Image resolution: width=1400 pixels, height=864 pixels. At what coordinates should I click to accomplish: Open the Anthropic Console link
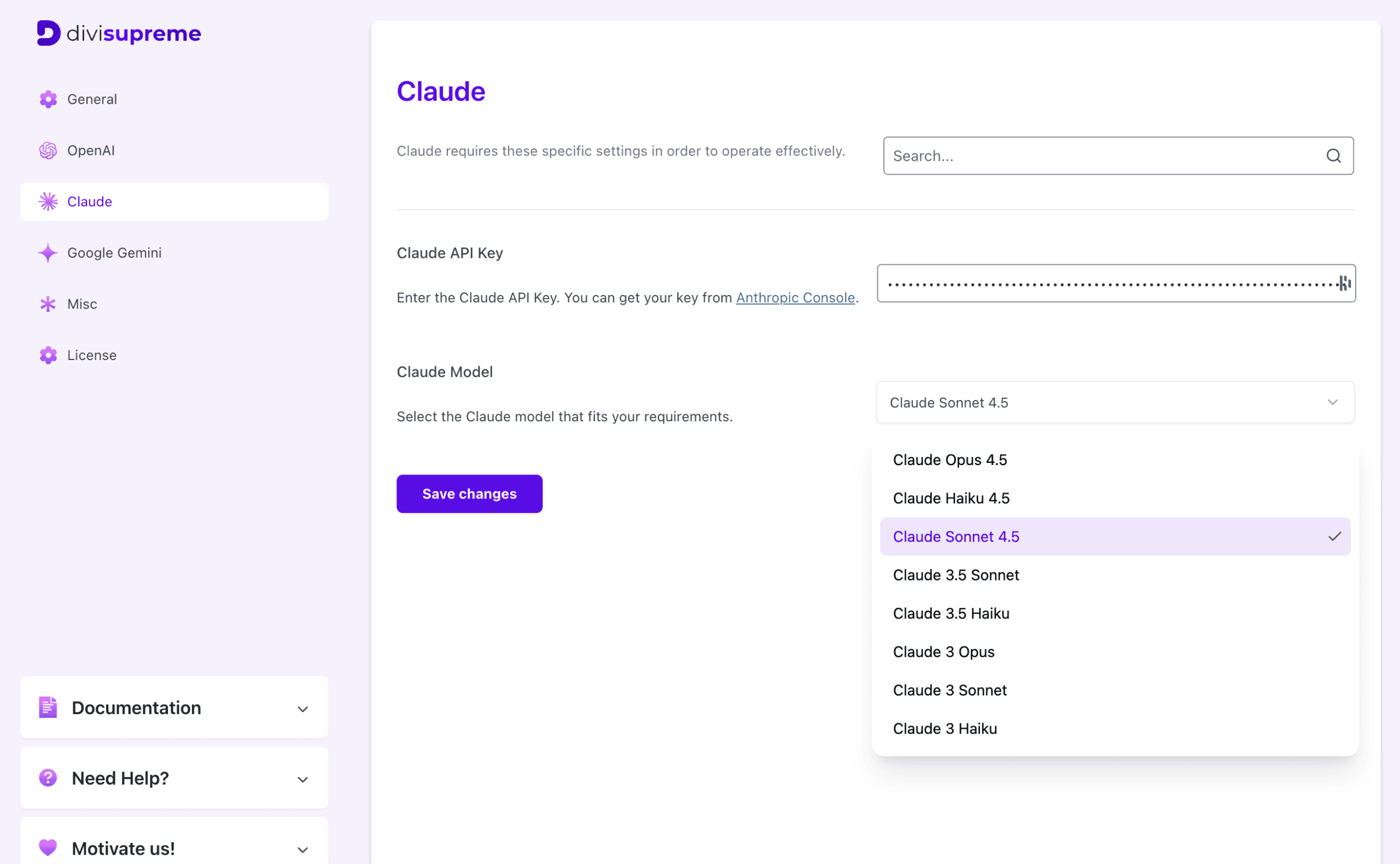tap(795, 298)
